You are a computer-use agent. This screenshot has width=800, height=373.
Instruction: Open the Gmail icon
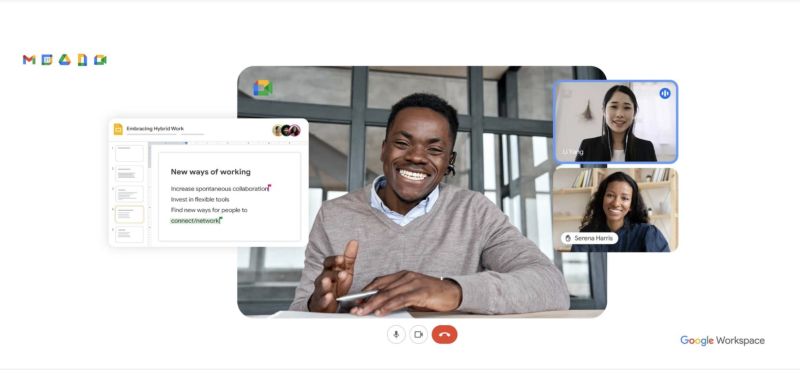pyautogui.click(x=29, y=60)
